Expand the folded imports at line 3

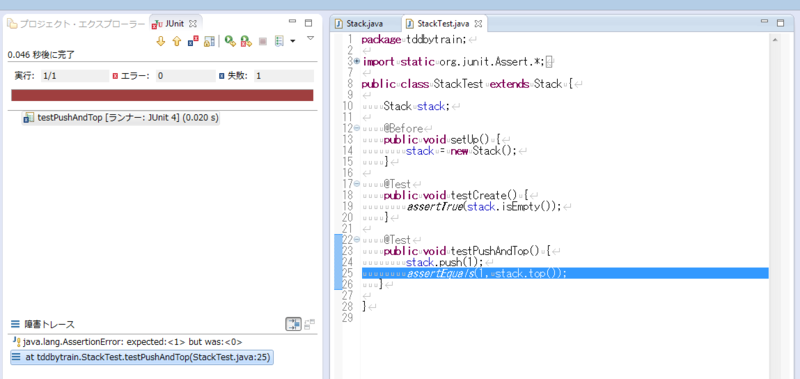coord(357,61)
